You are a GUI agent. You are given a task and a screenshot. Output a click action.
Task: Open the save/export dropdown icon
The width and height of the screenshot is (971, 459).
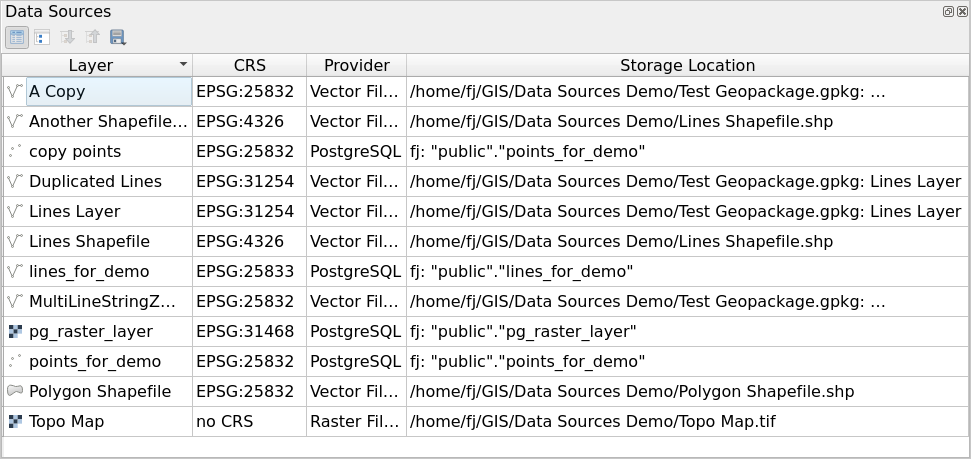118,37
